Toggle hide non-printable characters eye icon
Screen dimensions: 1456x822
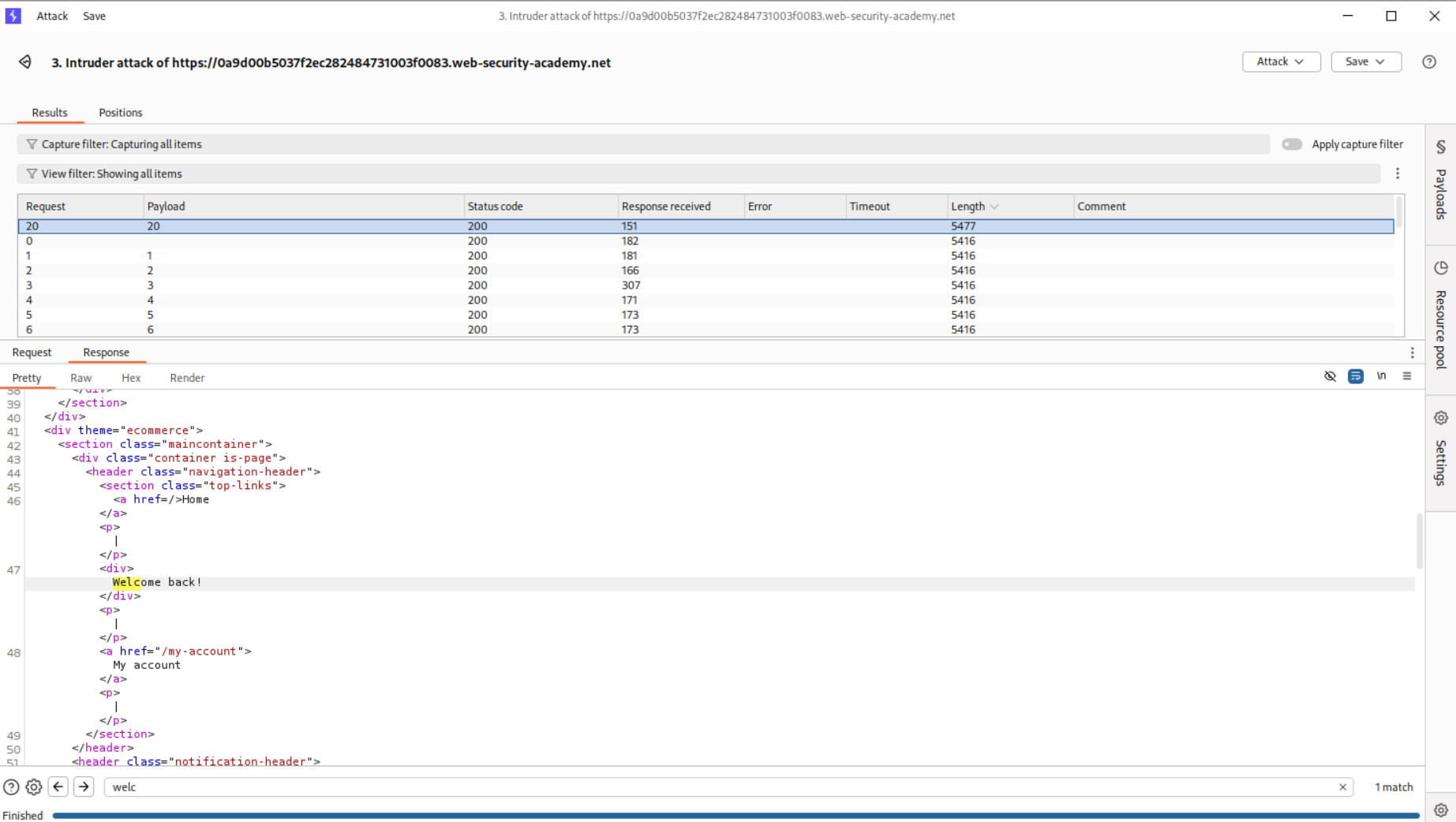1330,376
